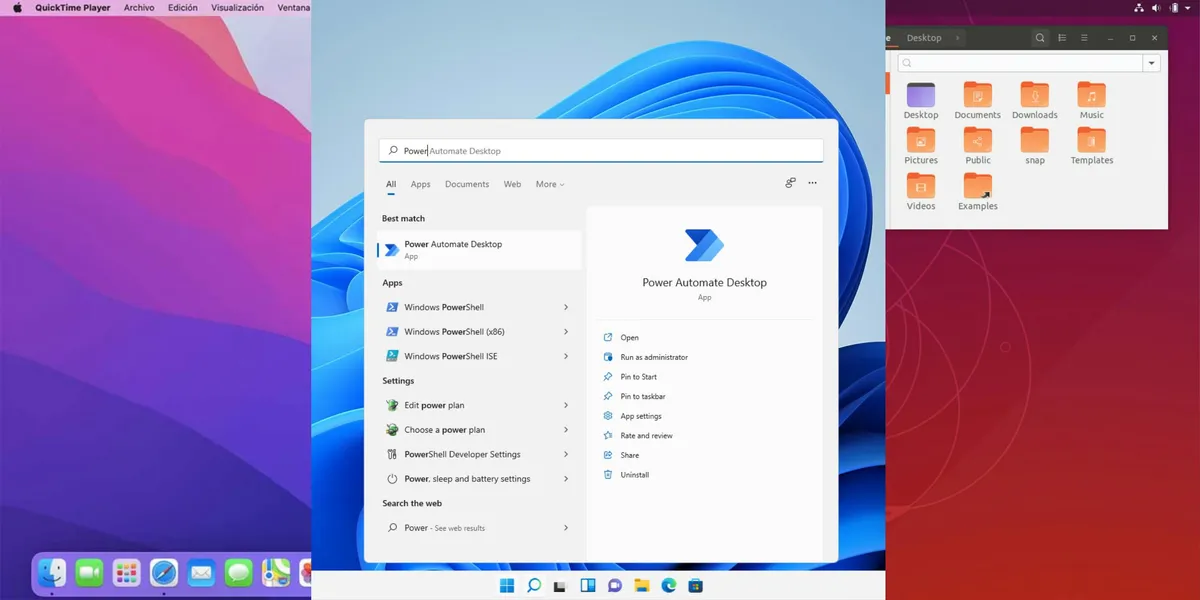
Task: Open the Ubuntu Files hamburger menu
Action: click(x=1084, y=38)
